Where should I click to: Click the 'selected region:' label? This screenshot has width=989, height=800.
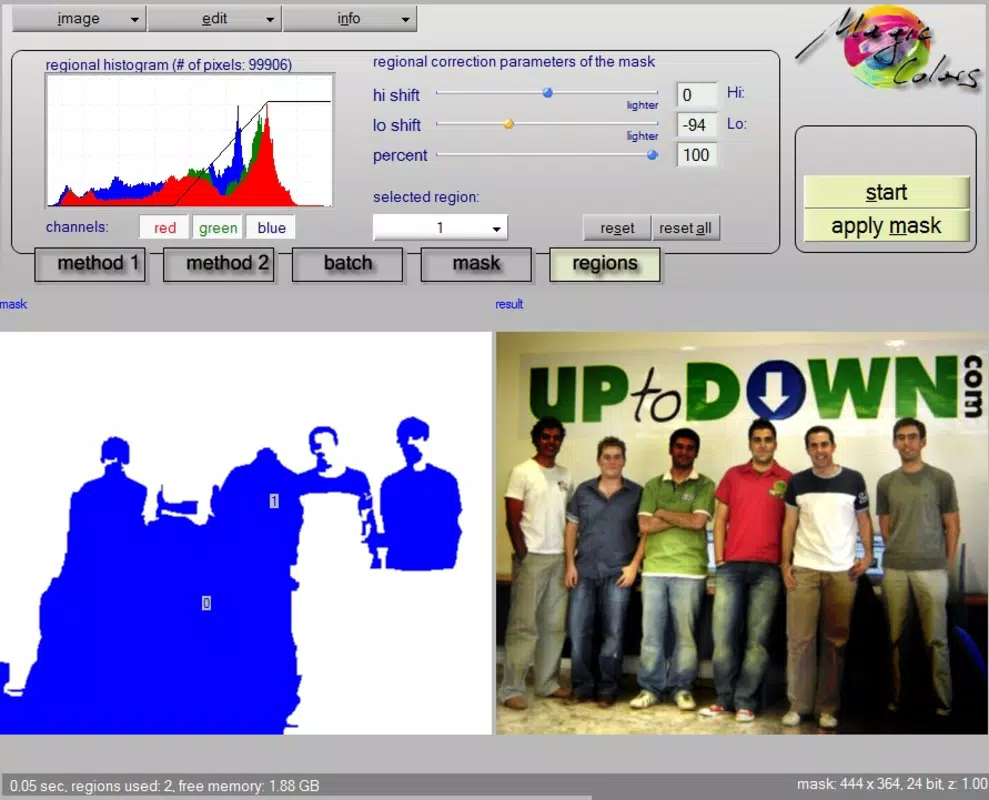426,197
